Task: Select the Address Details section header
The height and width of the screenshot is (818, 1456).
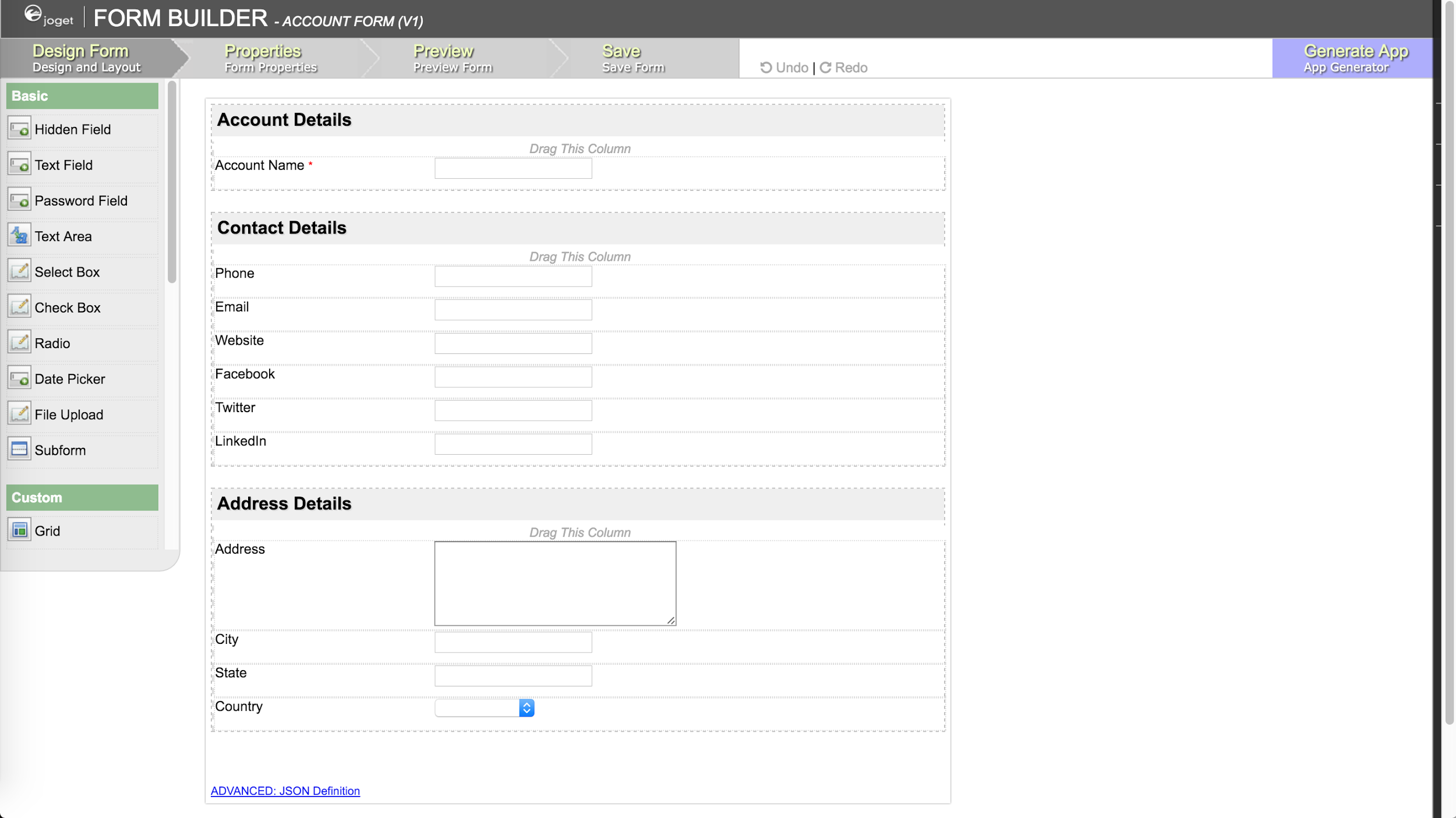Action: pyautogui.click(x=578, y=504)
